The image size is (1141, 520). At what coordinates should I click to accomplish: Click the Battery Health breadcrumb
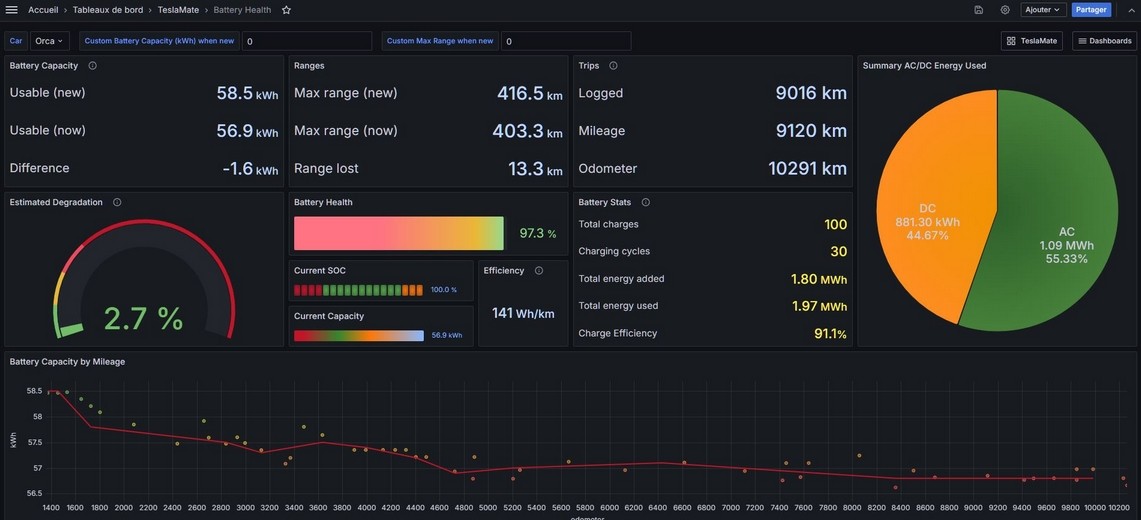point(242,10)
